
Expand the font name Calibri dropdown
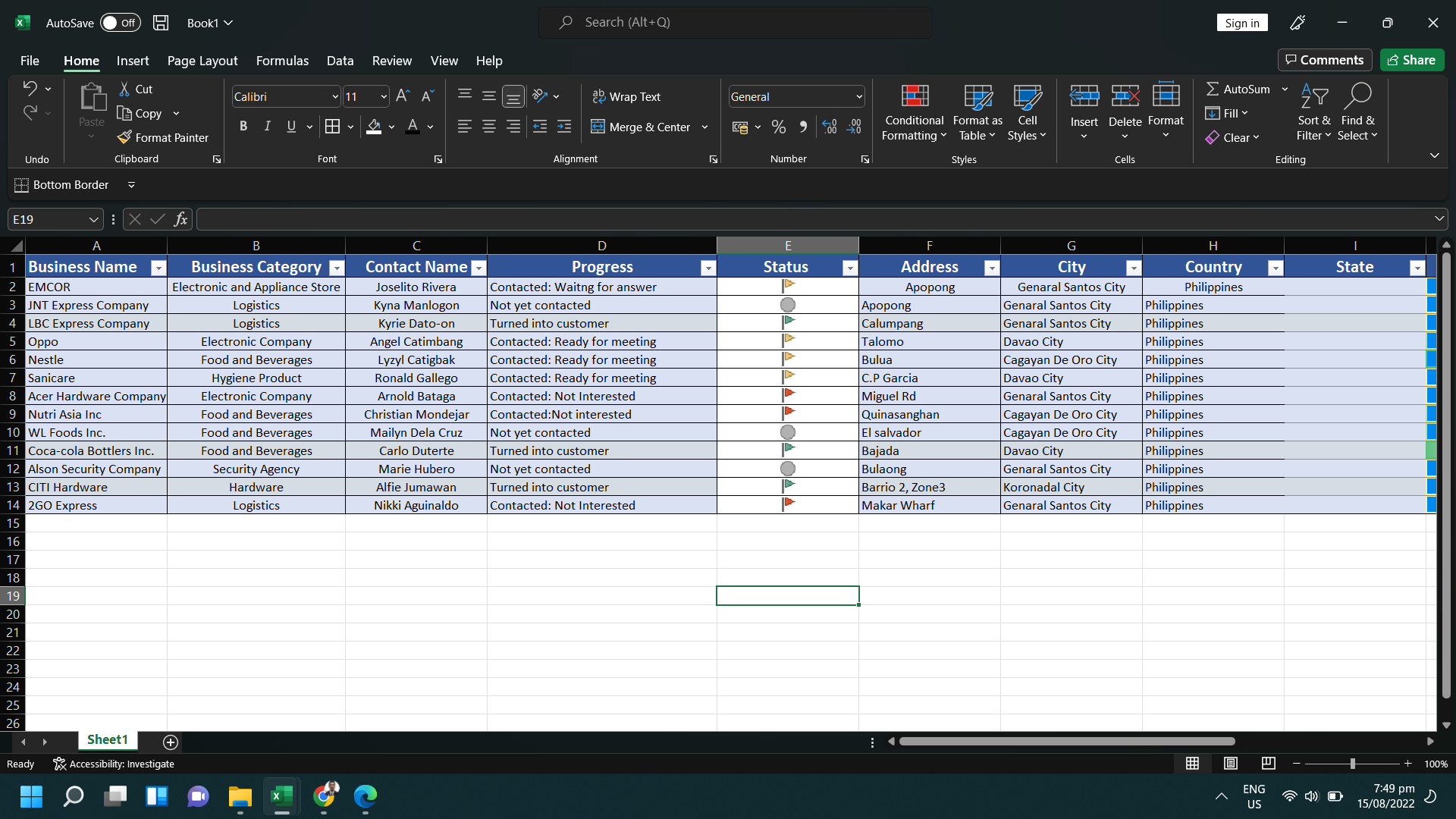334,96
